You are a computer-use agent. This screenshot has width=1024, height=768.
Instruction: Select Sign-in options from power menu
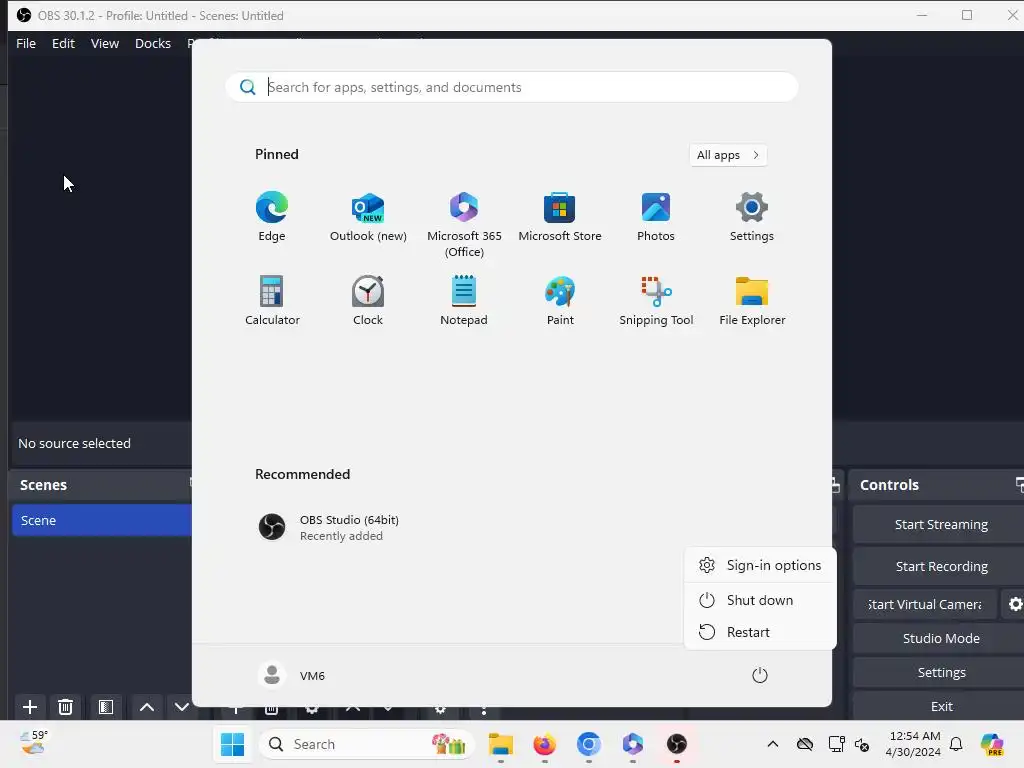[x=760, y=566]
